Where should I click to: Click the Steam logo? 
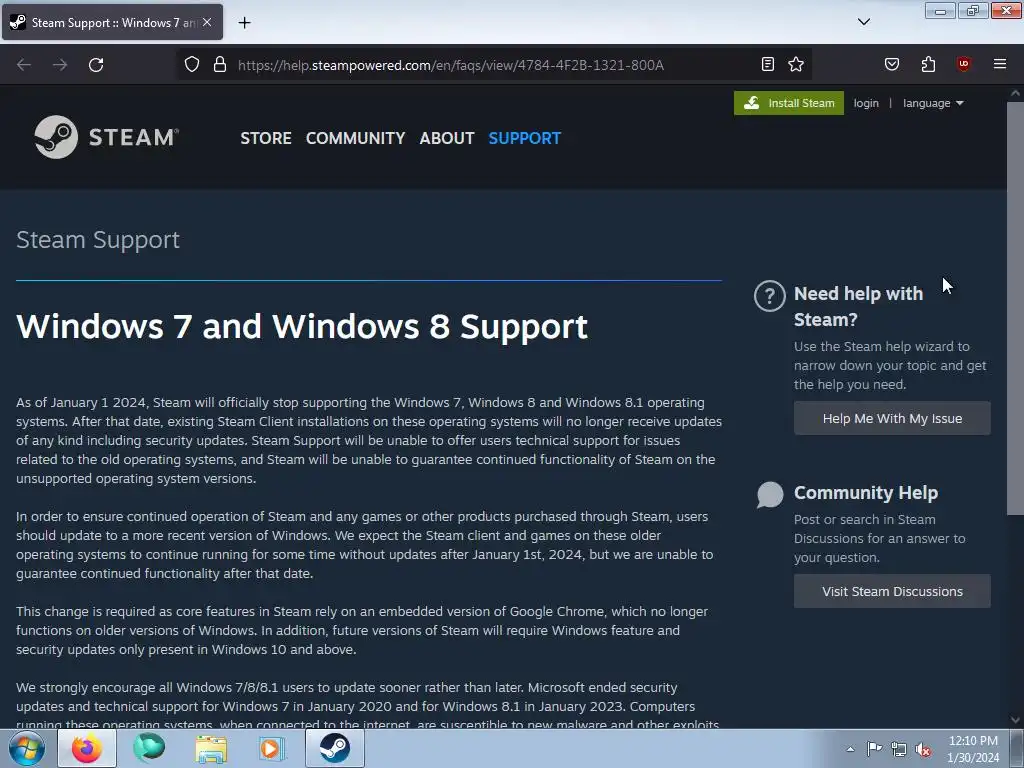click(x=107, y=137)
